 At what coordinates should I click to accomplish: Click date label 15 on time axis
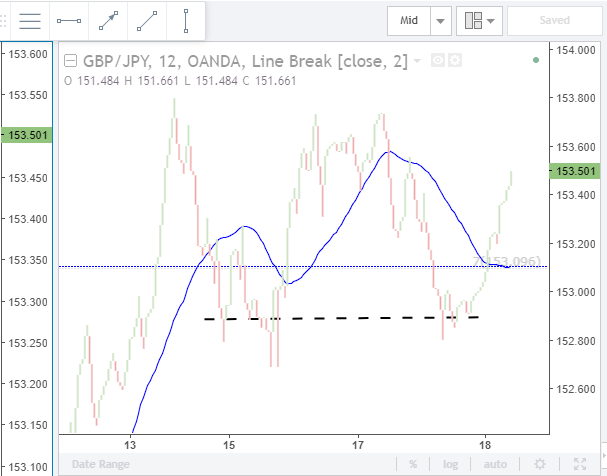point(229,445)
